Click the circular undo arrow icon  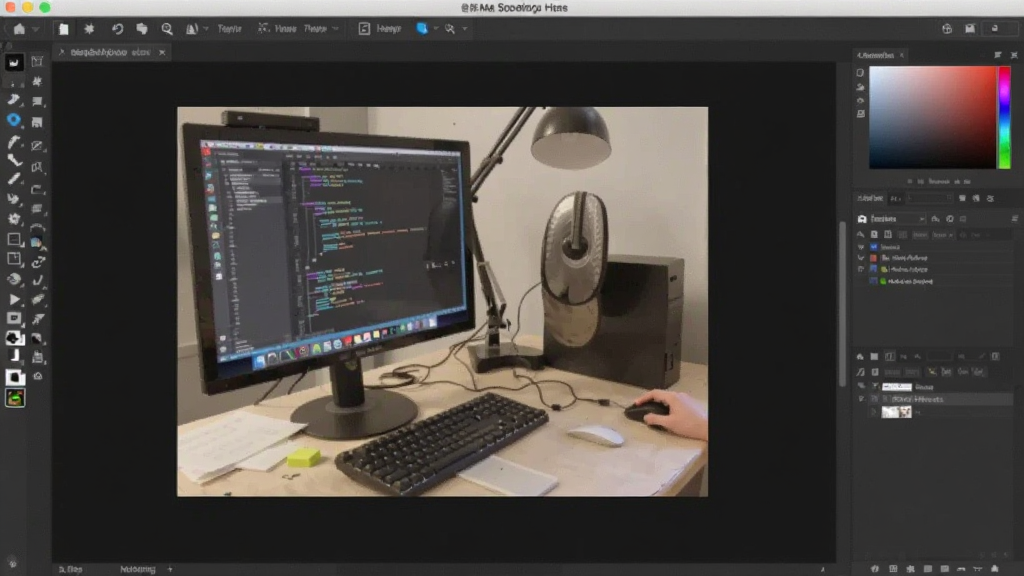point(118,29)
